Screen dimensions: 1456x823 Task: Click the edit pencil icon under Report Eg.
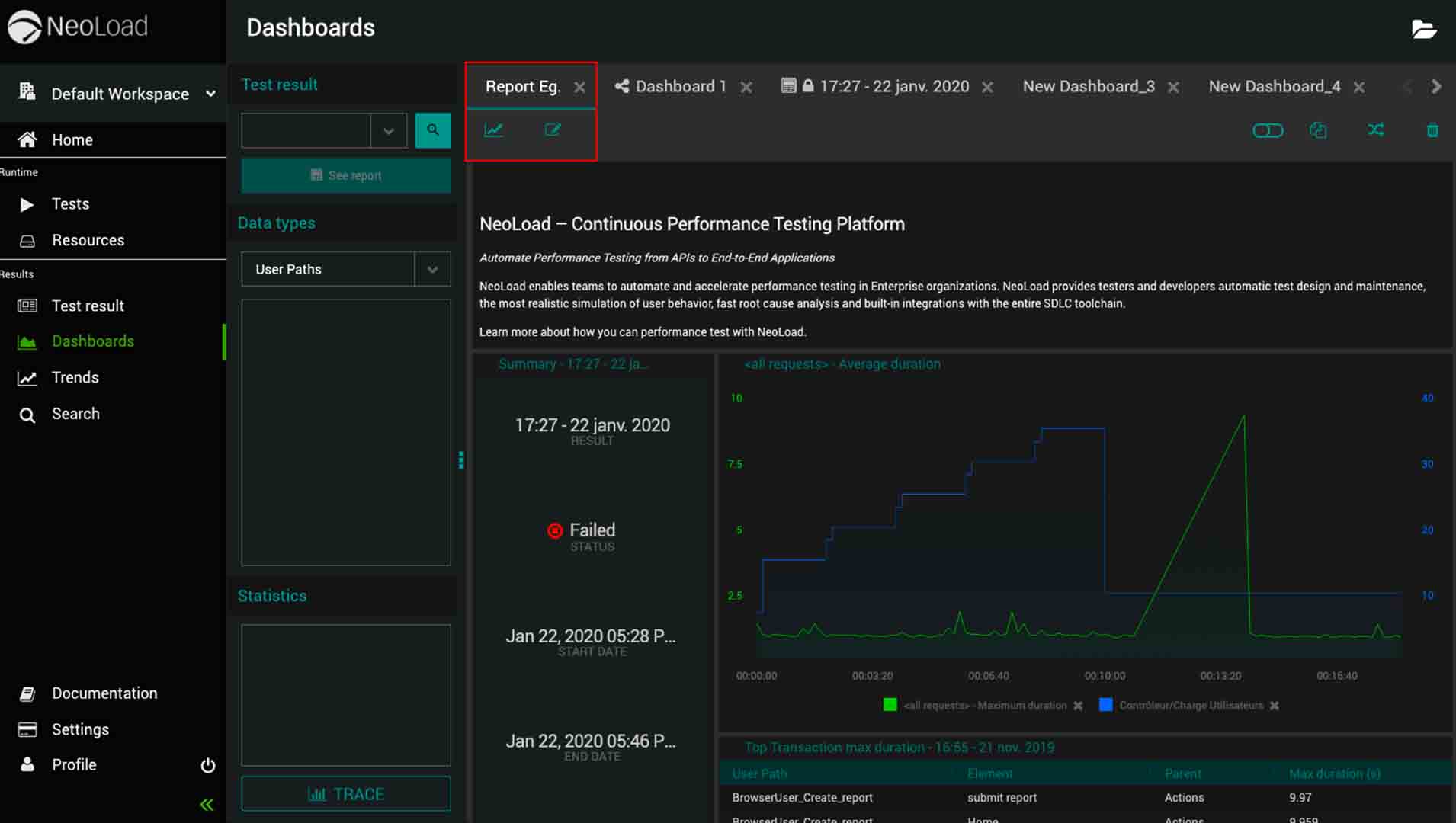pos(553,130)
